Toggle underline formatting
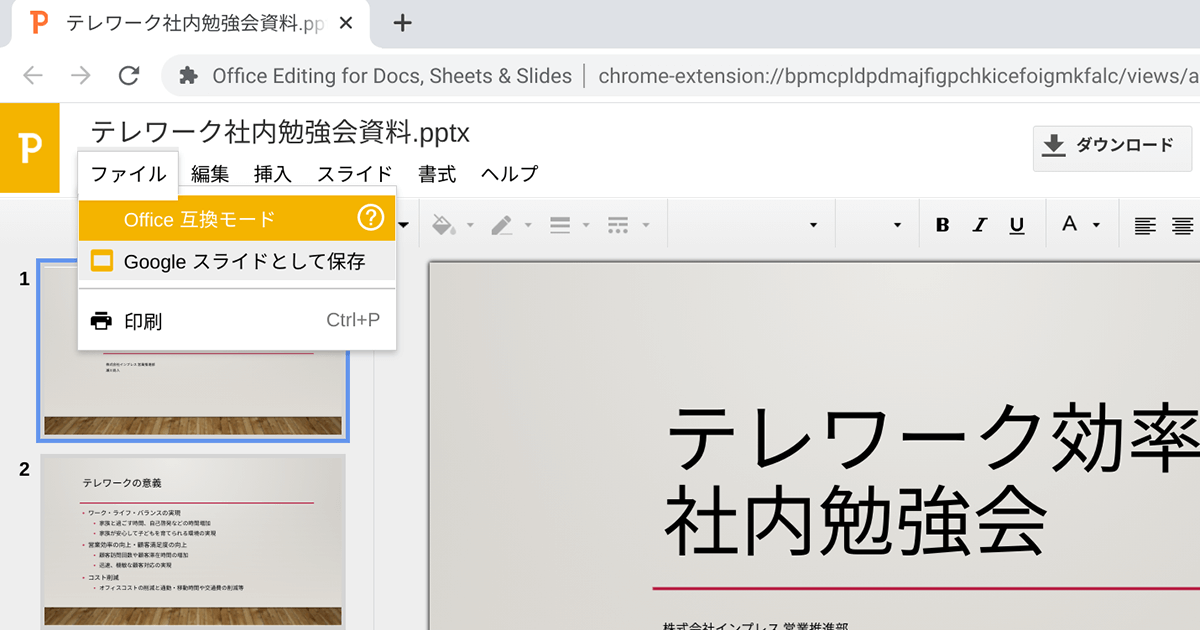 coord(1017,225)
